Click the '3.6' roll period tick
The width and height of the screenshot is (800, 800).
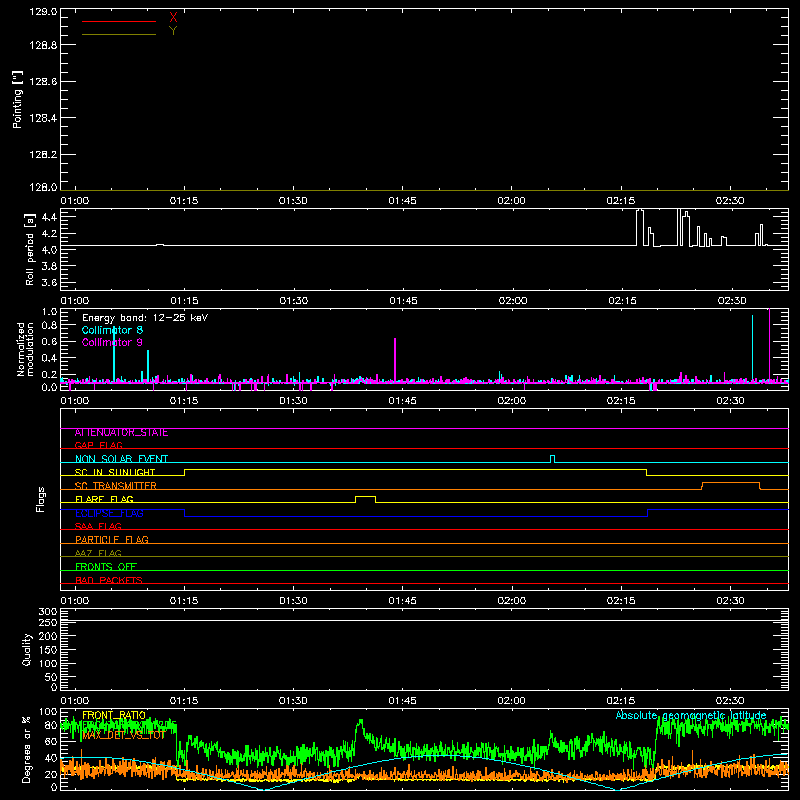49,283
